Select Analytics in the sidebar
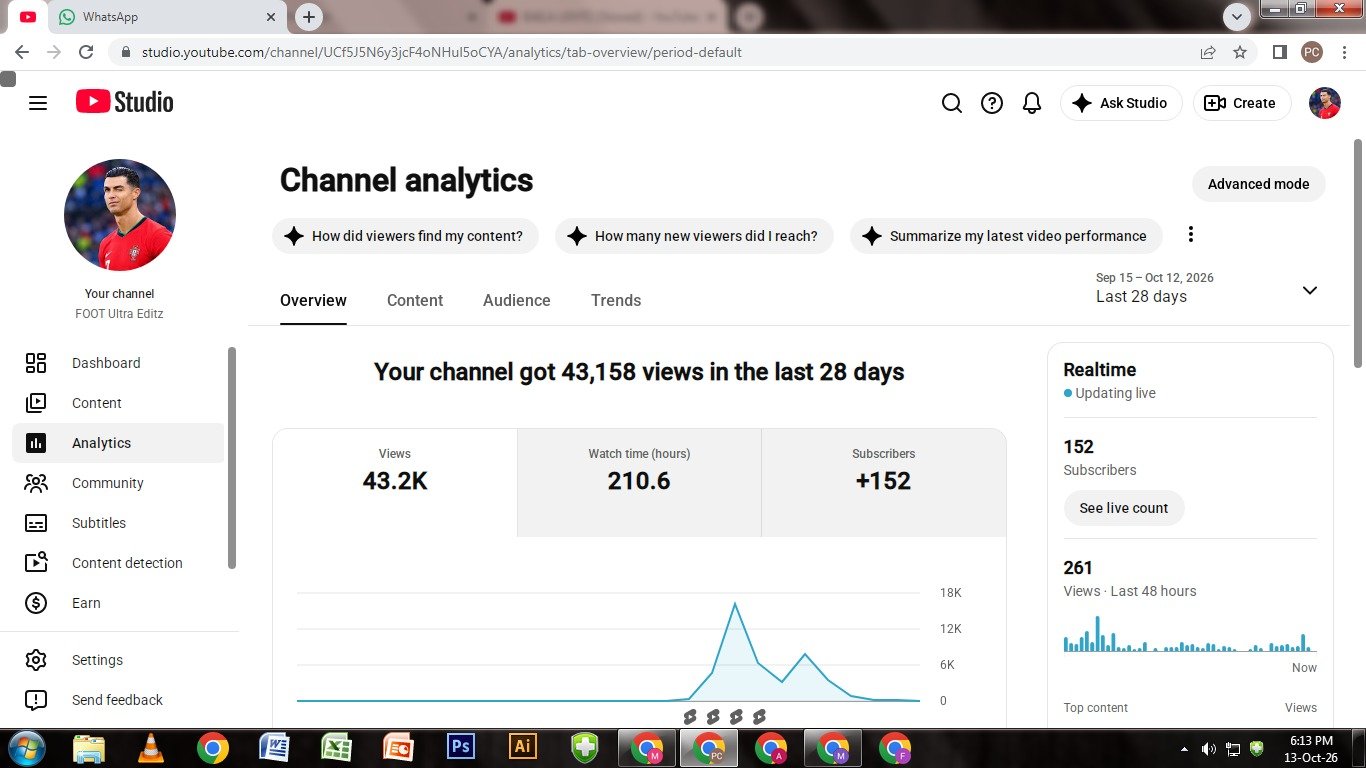This screenshot has width=1366, height=768. click(x=118, y=443)
